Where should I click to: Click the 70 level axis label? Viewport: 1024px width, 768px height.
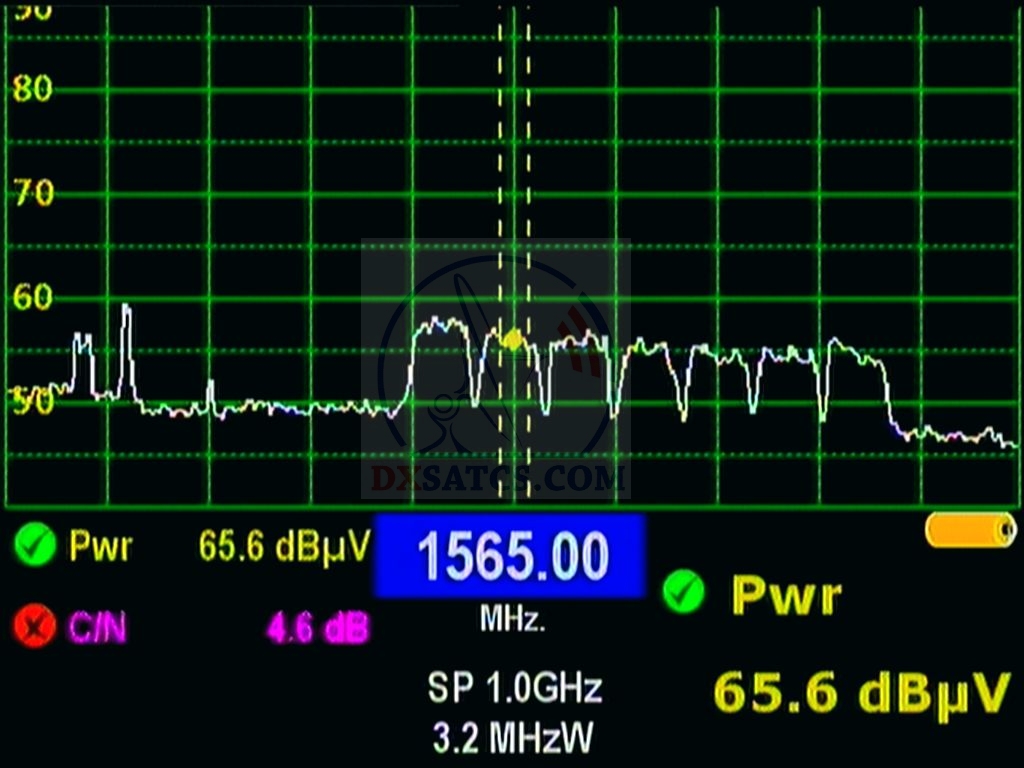[32, 193]
